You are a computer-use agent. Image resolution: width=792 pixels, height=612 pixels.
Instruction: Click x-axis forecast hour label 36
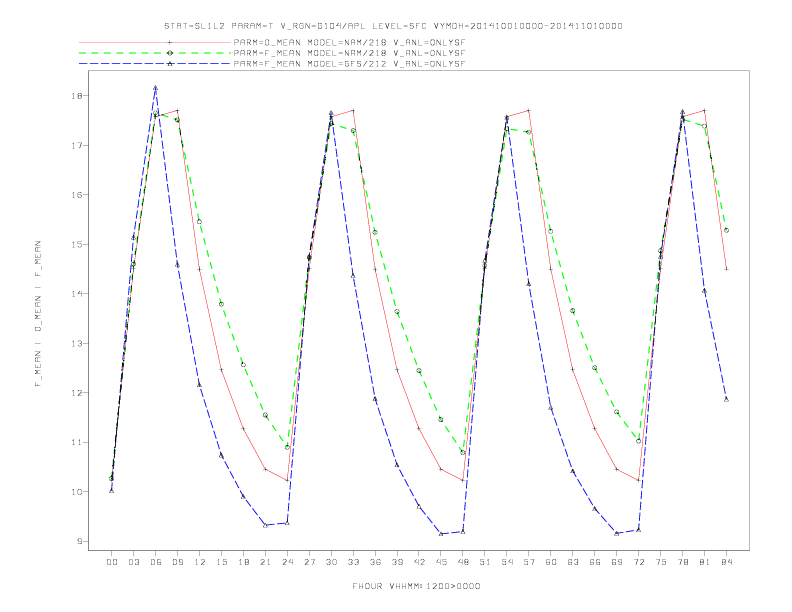[x=375, y=562]
